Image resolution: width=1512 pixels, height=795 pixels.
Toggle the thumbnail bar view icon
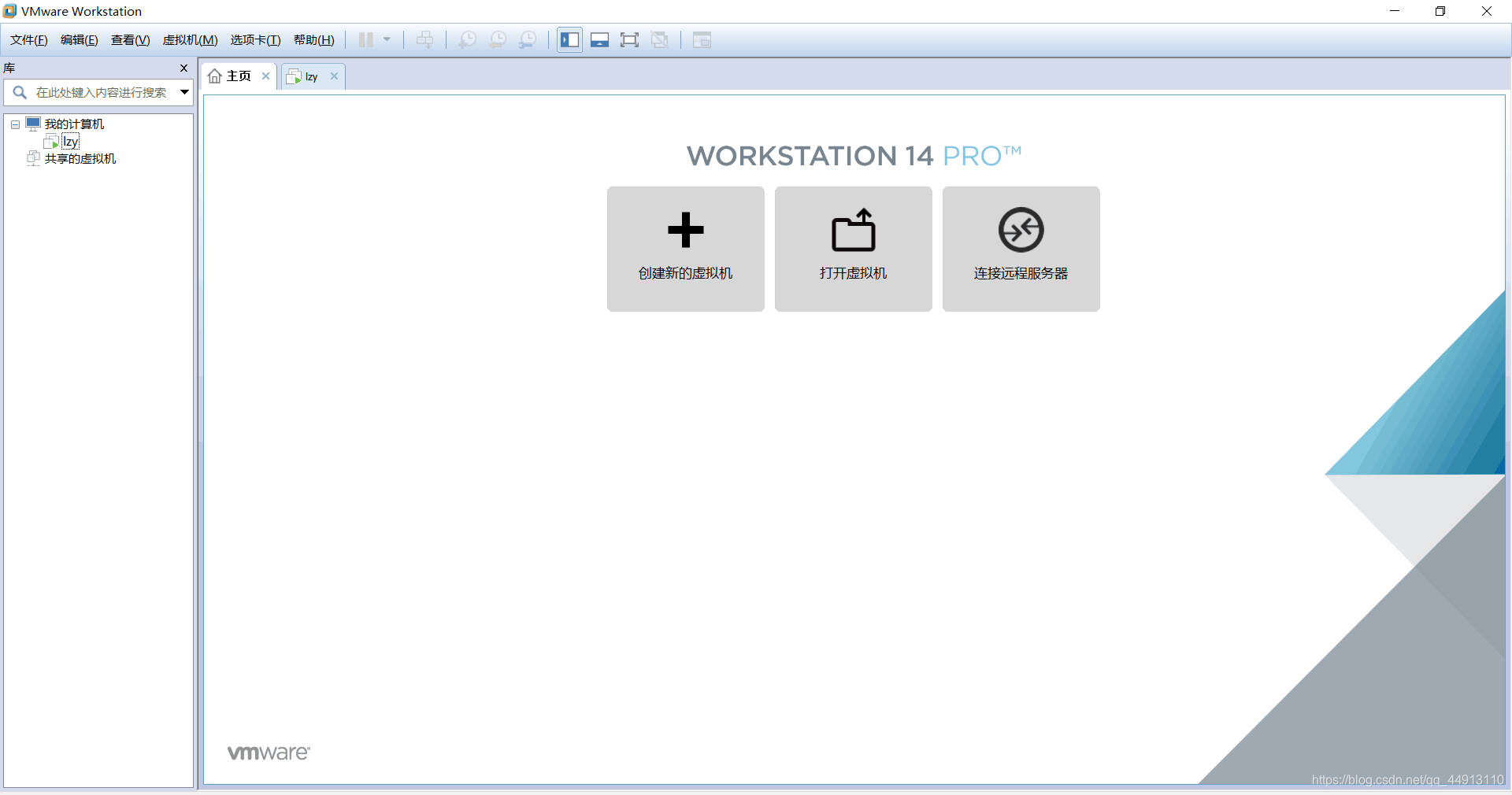pos(600,40)
